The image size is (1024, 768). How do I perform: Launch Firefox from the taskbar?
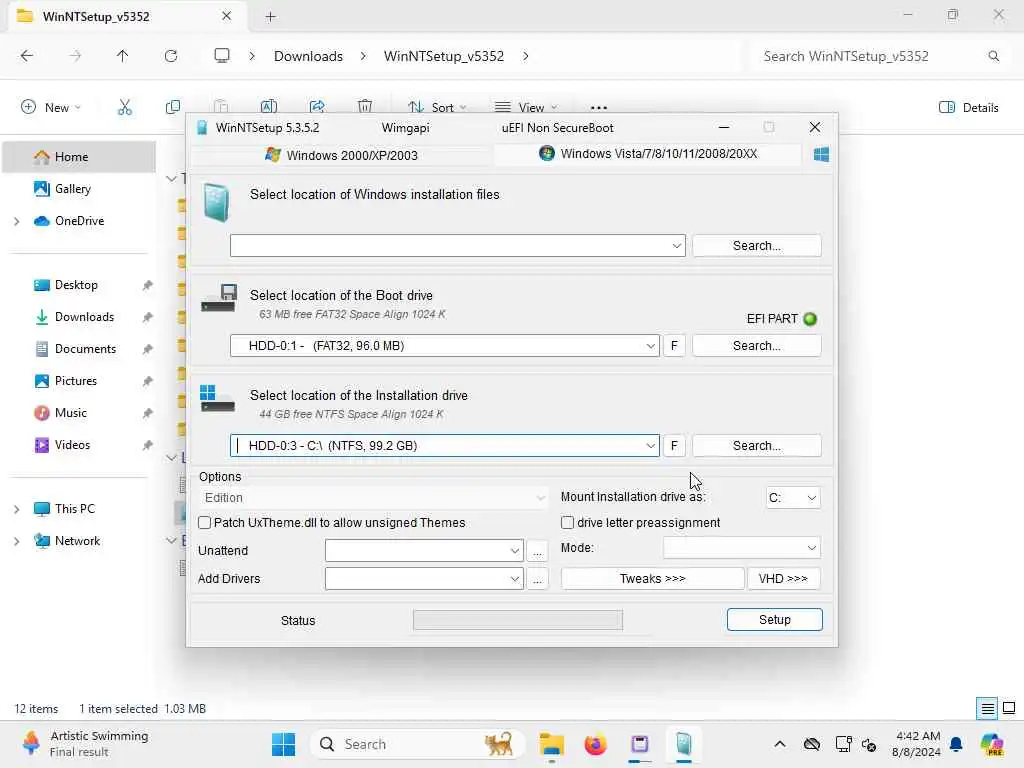click(x=595, y=744)
